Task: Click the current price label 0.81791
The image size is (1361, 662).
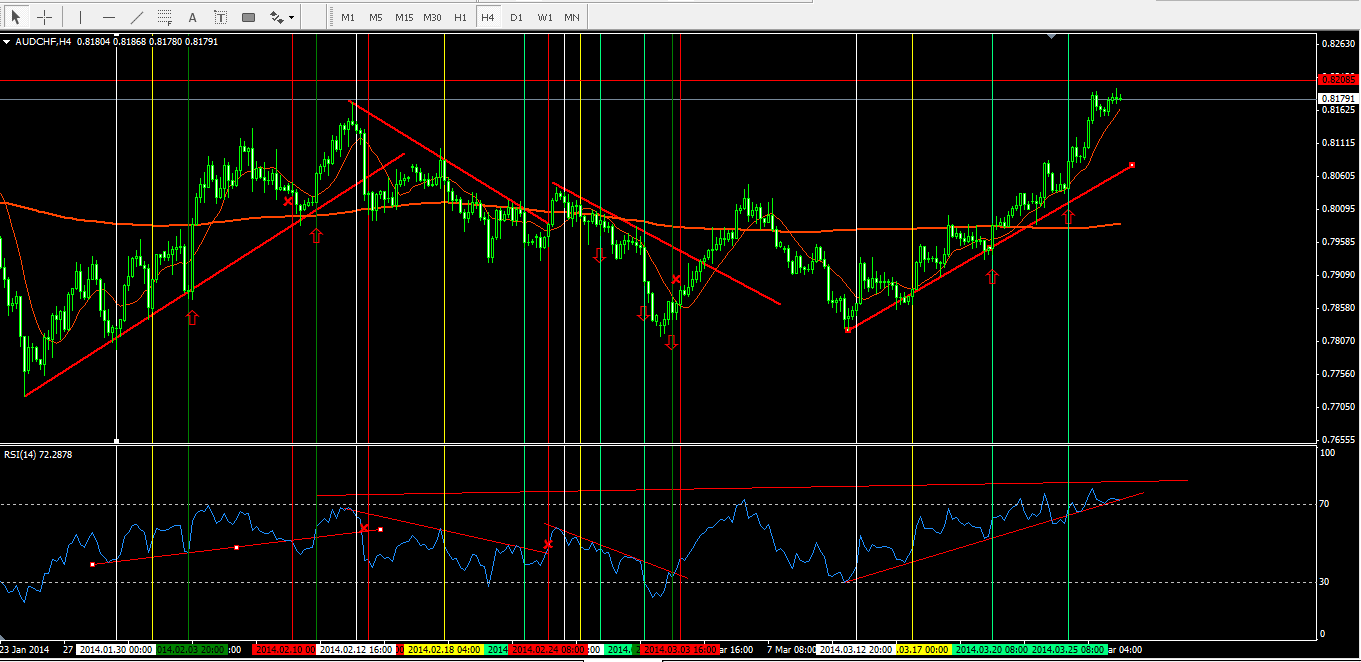Action: 1337,98
